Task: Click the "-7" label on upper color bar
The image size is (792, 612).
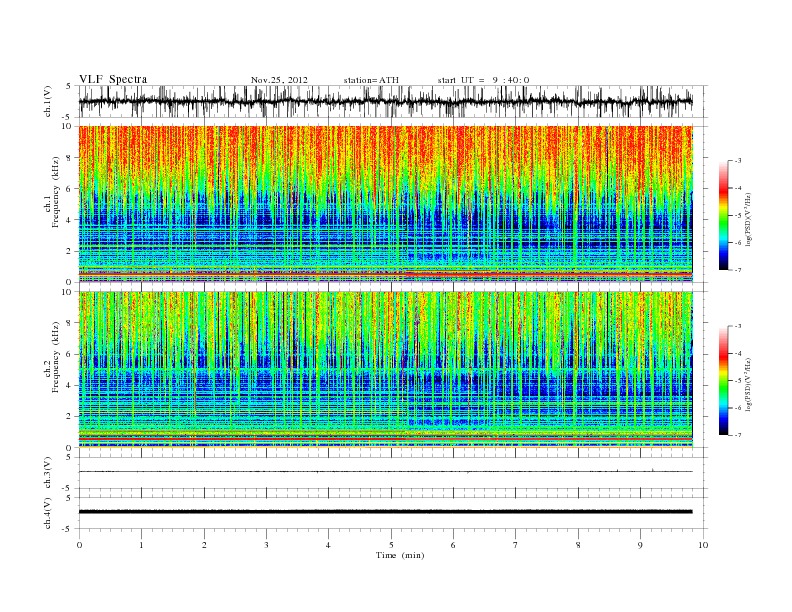Action: pyautogui.click(x=737, y=270)
